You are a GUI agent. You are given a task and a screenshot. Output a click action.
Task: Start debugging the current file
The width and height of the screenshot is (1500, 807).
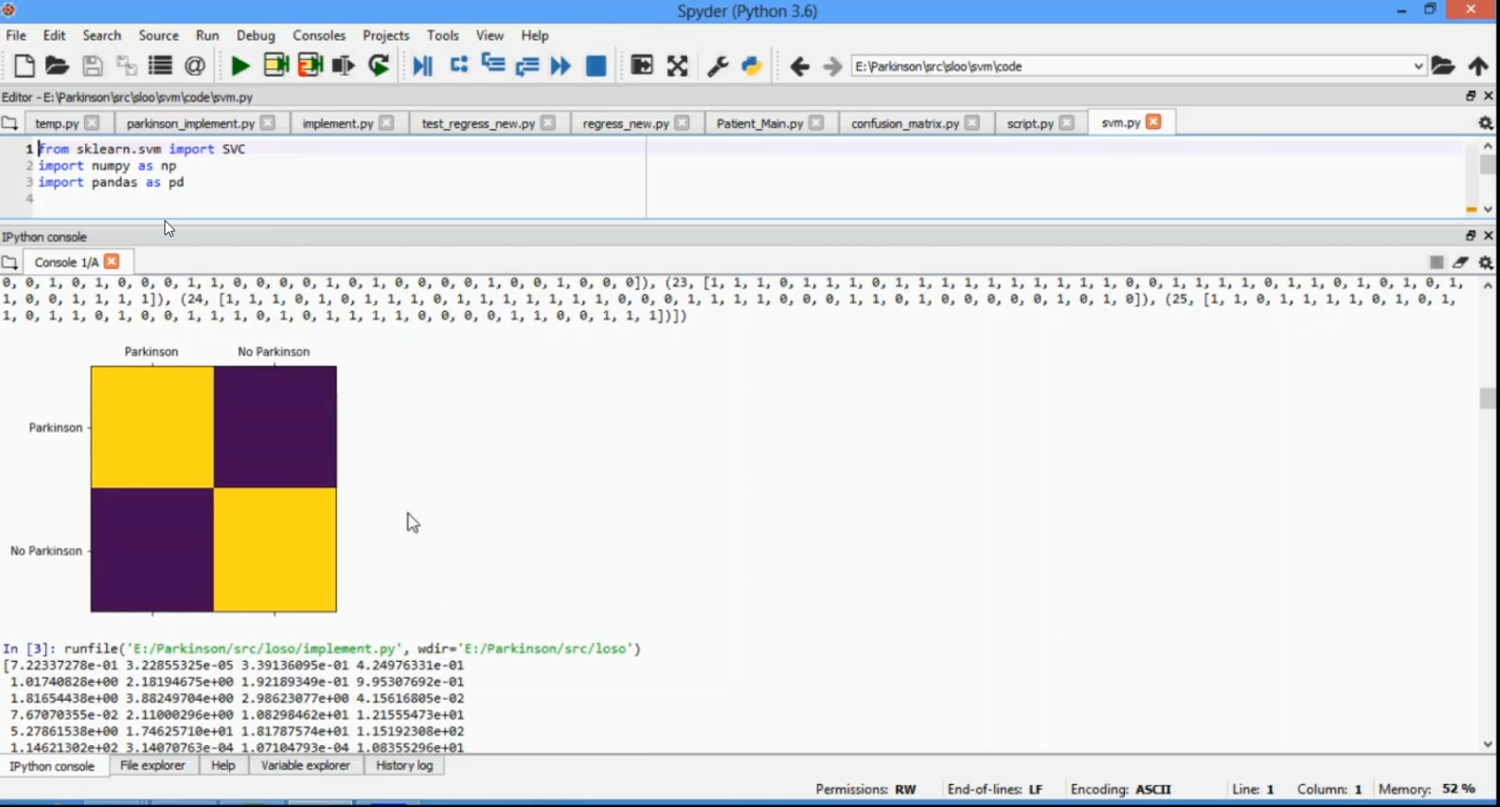pos(422,65)
